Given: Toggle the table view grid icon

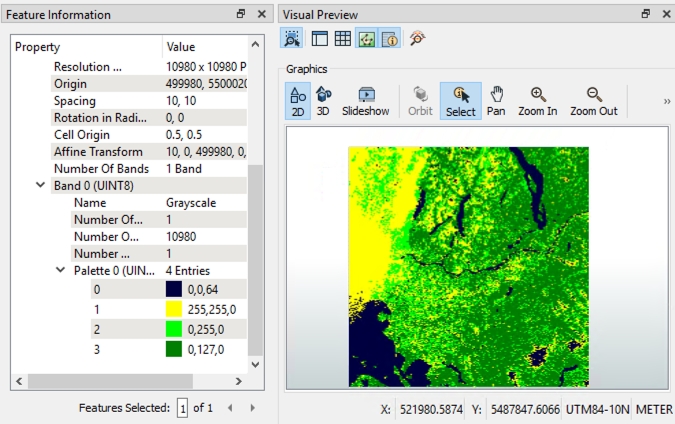Looking at the screenshot, I should click(343, 39).
